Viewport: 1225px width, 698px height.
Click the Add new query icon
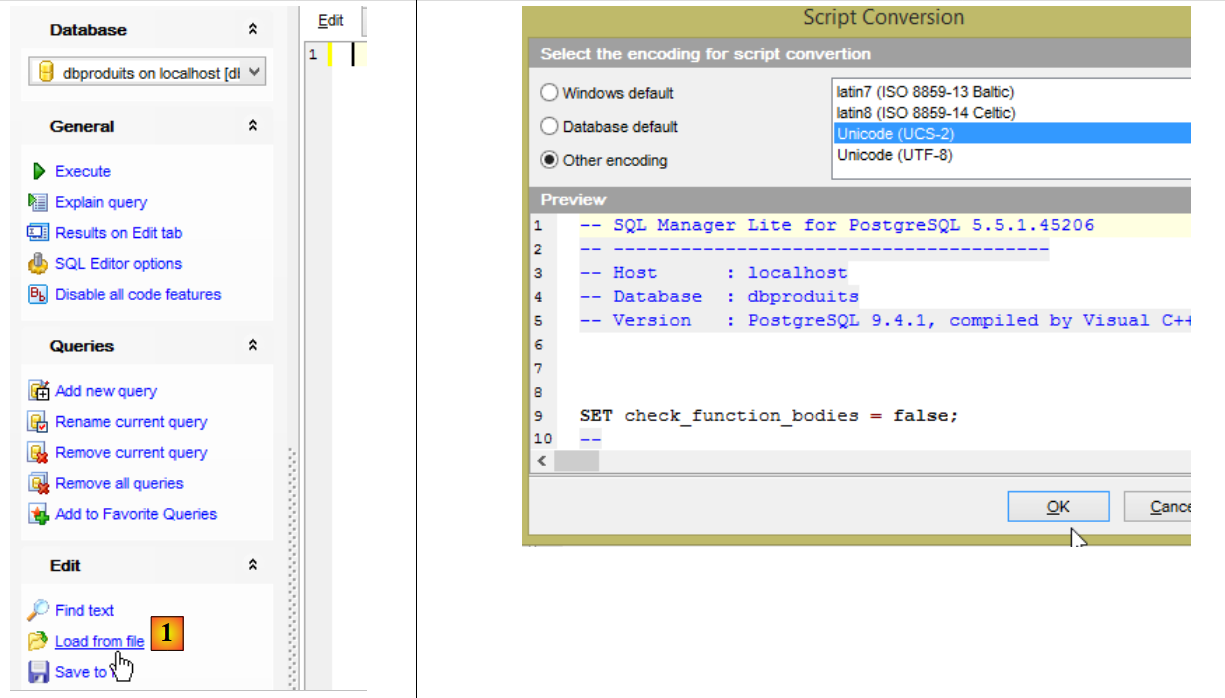[39, 391]
